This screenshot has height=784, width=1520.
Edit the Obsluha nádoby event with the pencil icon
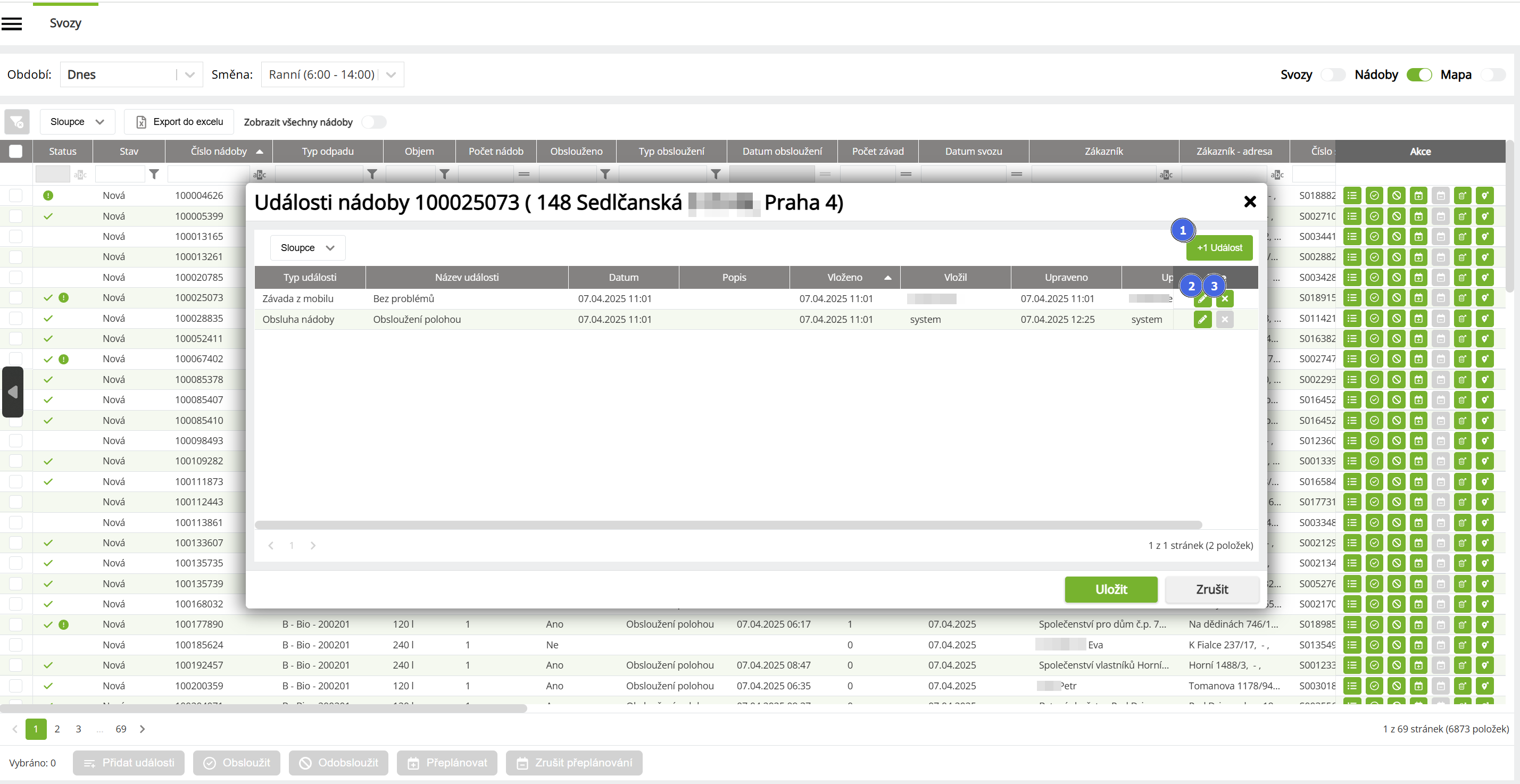pos(1202,320)
